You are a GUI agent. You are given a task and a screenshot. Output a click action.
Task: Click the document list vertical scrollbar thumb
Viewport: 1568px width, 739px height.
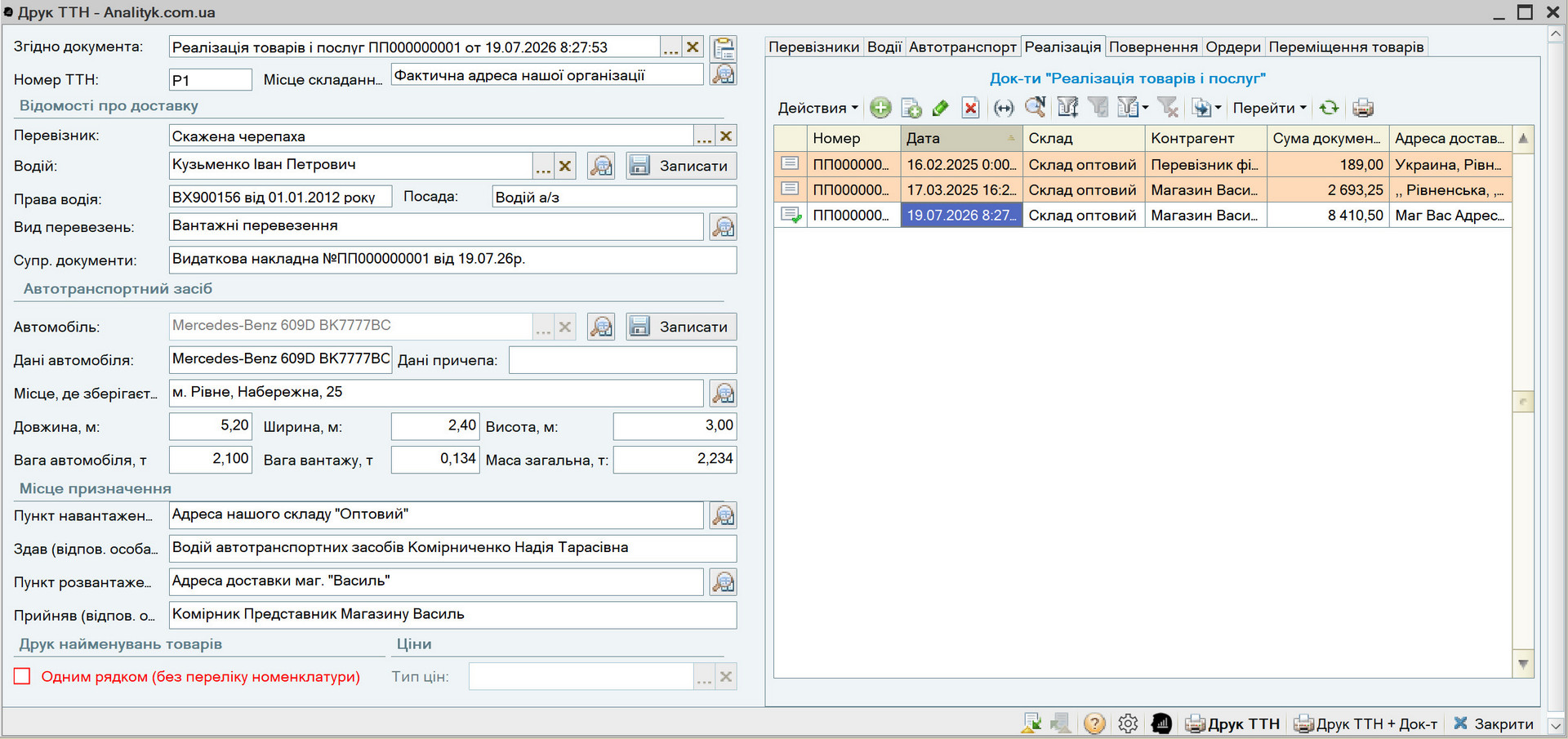click(1523, 401)
